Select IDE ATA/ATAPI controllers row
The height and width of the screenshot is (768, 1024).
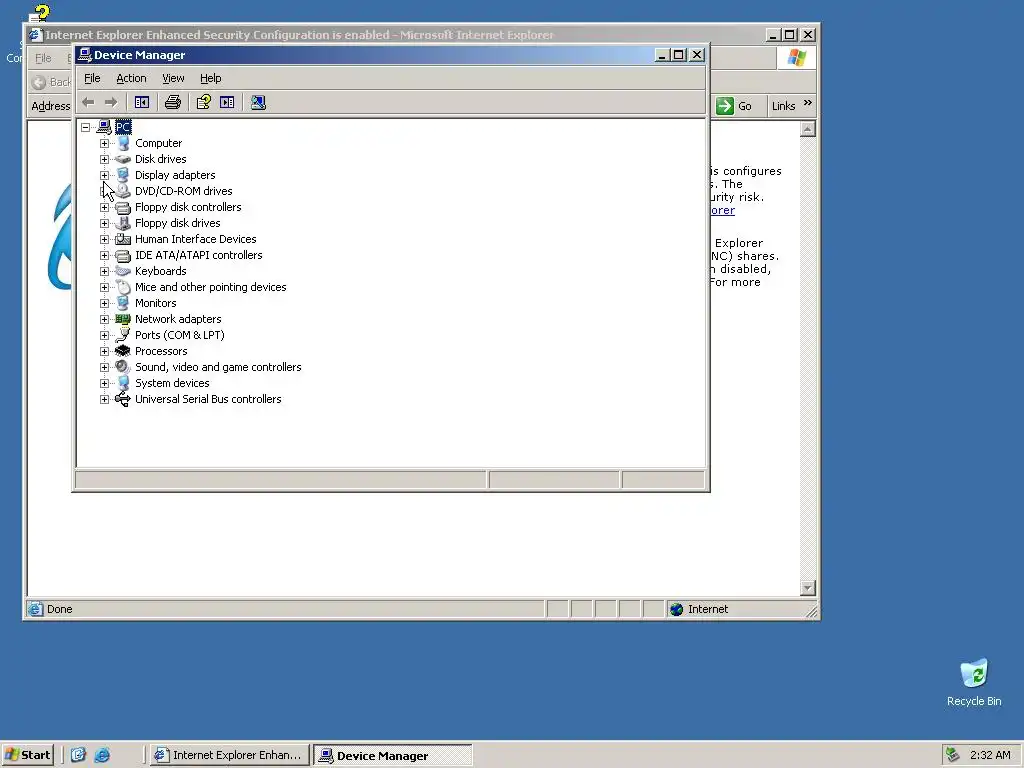point(199,255)
